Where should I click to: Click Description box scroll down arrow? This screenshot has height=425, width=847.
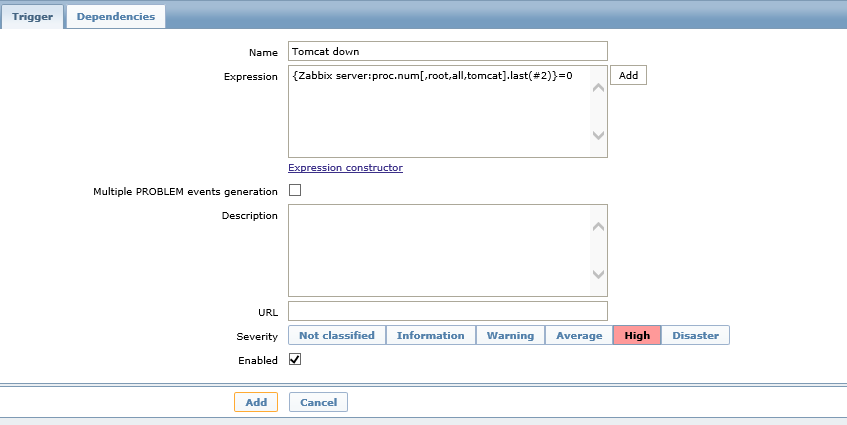pos(598,274)
